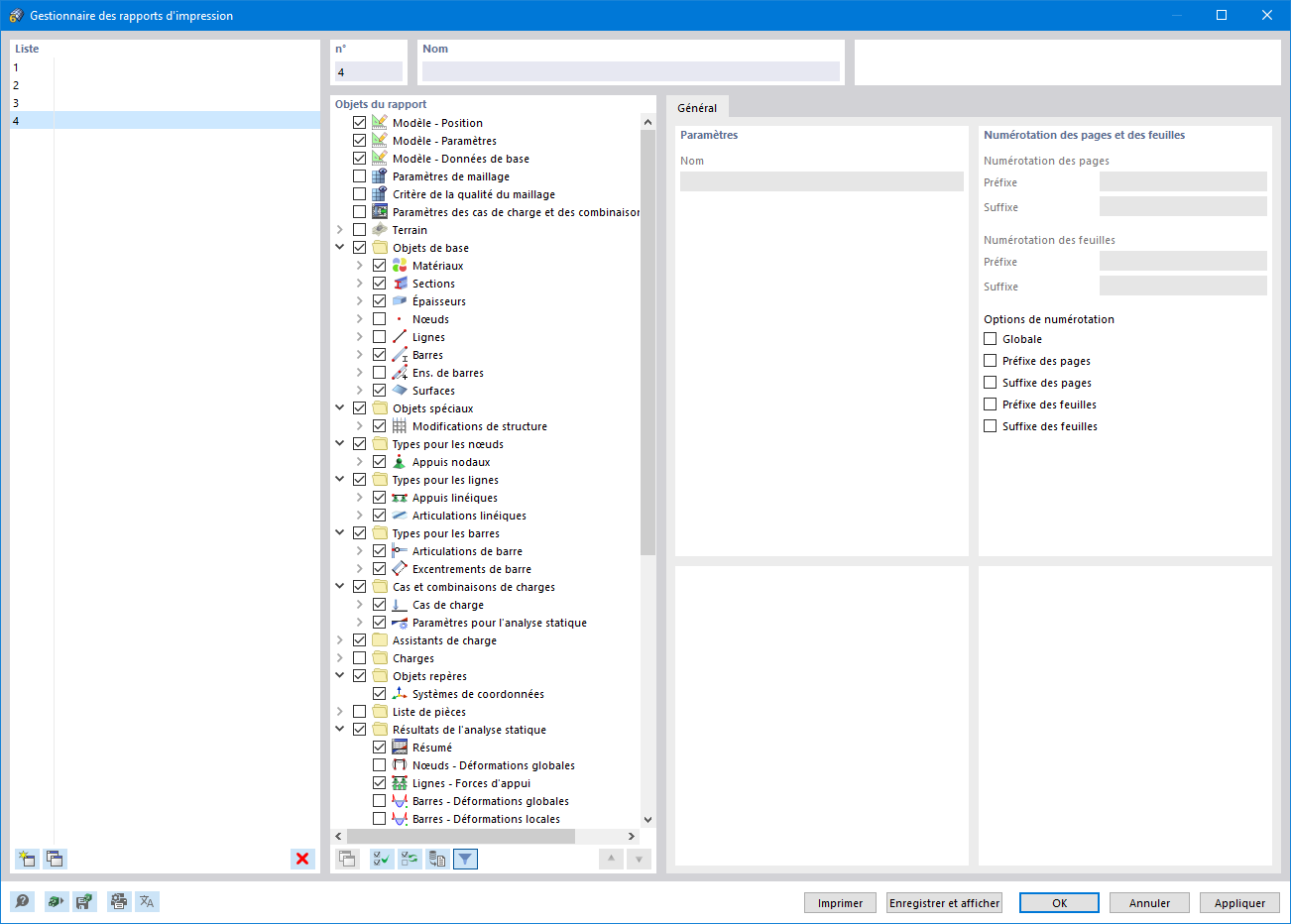
Task: Click the language translation icon
Action: coord(147,901)
